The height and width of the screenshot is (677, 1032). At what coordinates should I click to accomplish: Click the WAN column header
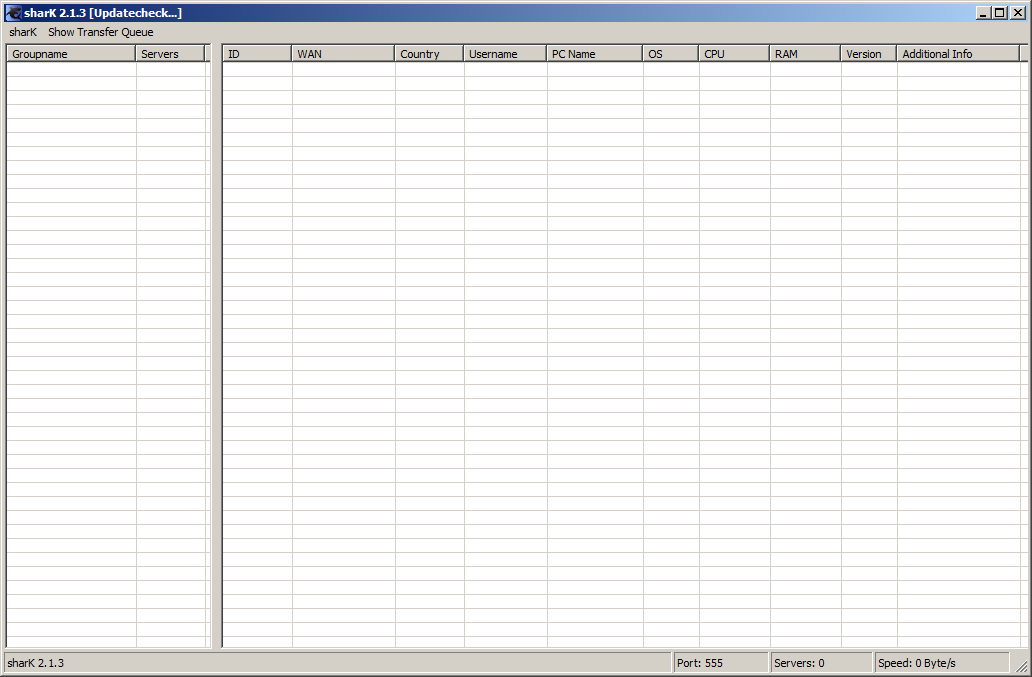click(343, 54)
